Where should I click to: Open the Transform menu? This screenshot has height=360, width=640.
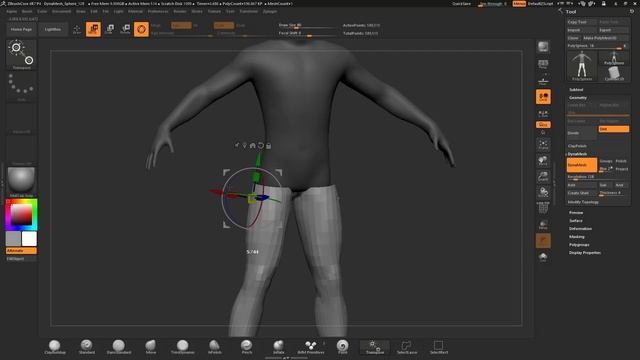[249, 11]
